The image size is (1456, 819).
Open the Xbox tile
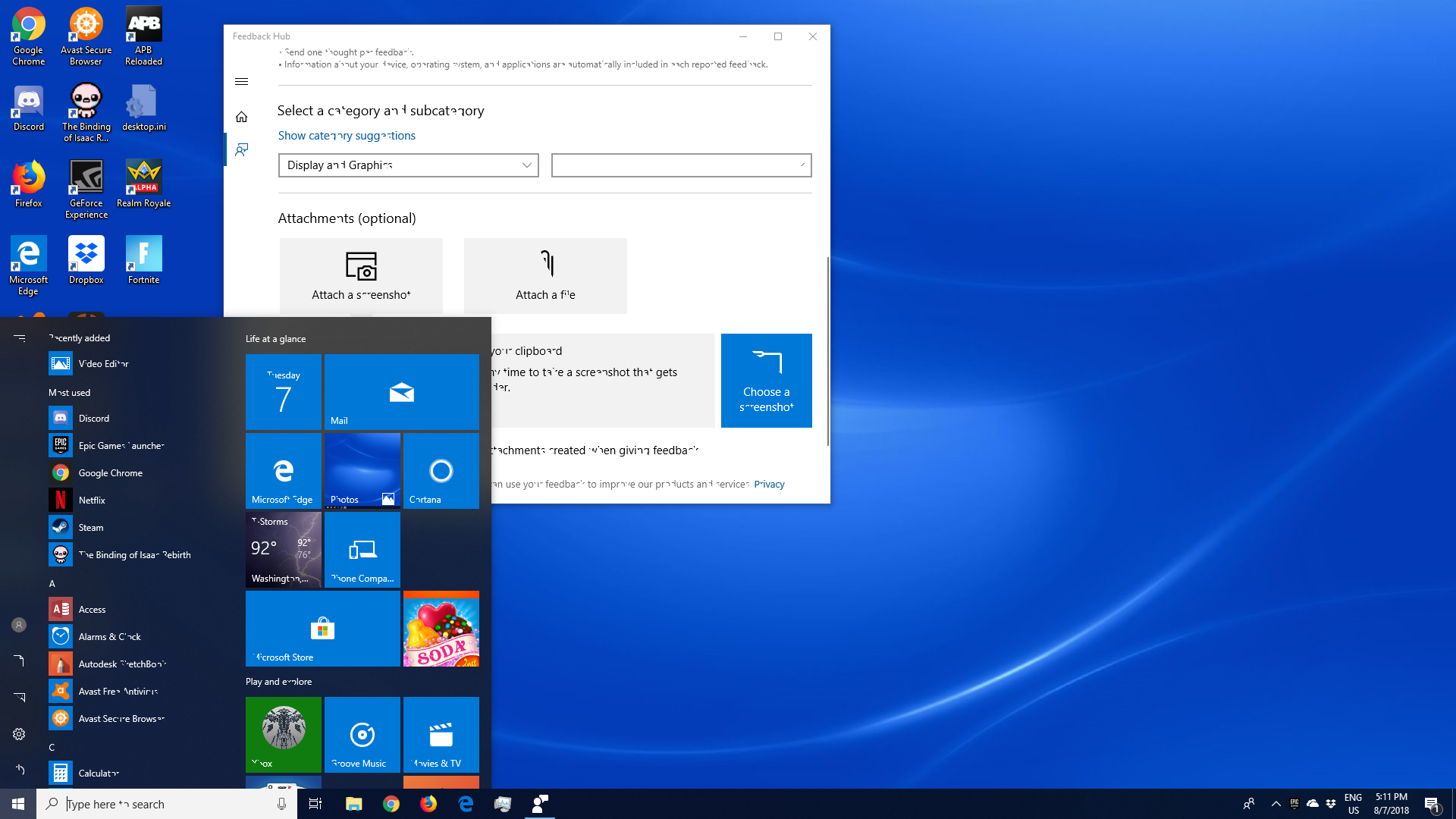284,735
